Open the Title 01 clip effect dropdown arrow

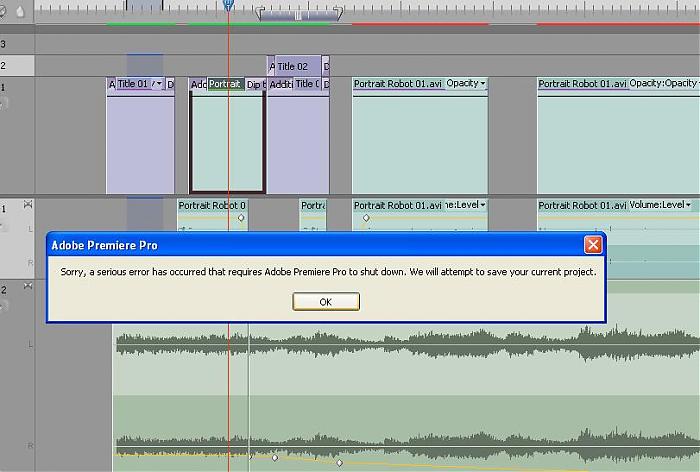click(x=159, y=83)
